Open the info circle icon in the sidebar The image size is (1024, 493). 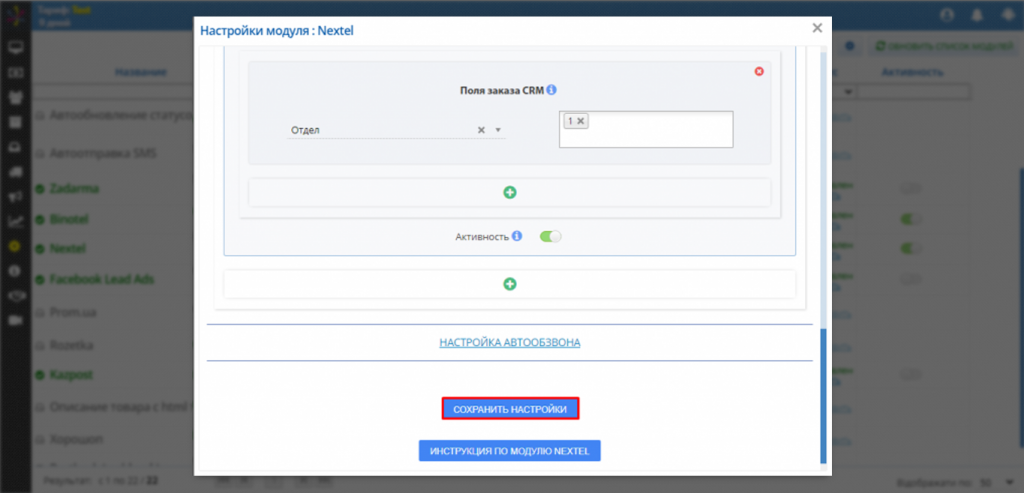pos(16,271)
